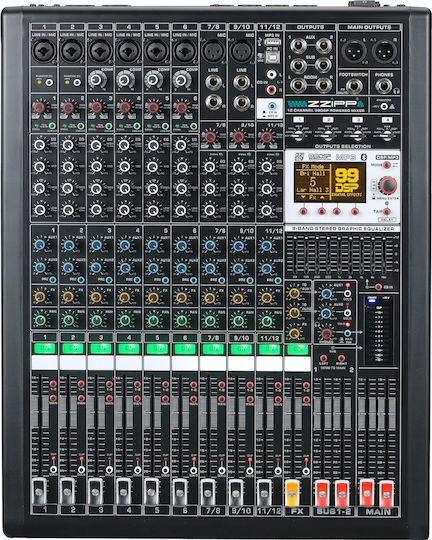Click SUB to main RIGHT button
The width and height of the screenshot is (432, 540).
pyautogui.click(x=341, y=358)
